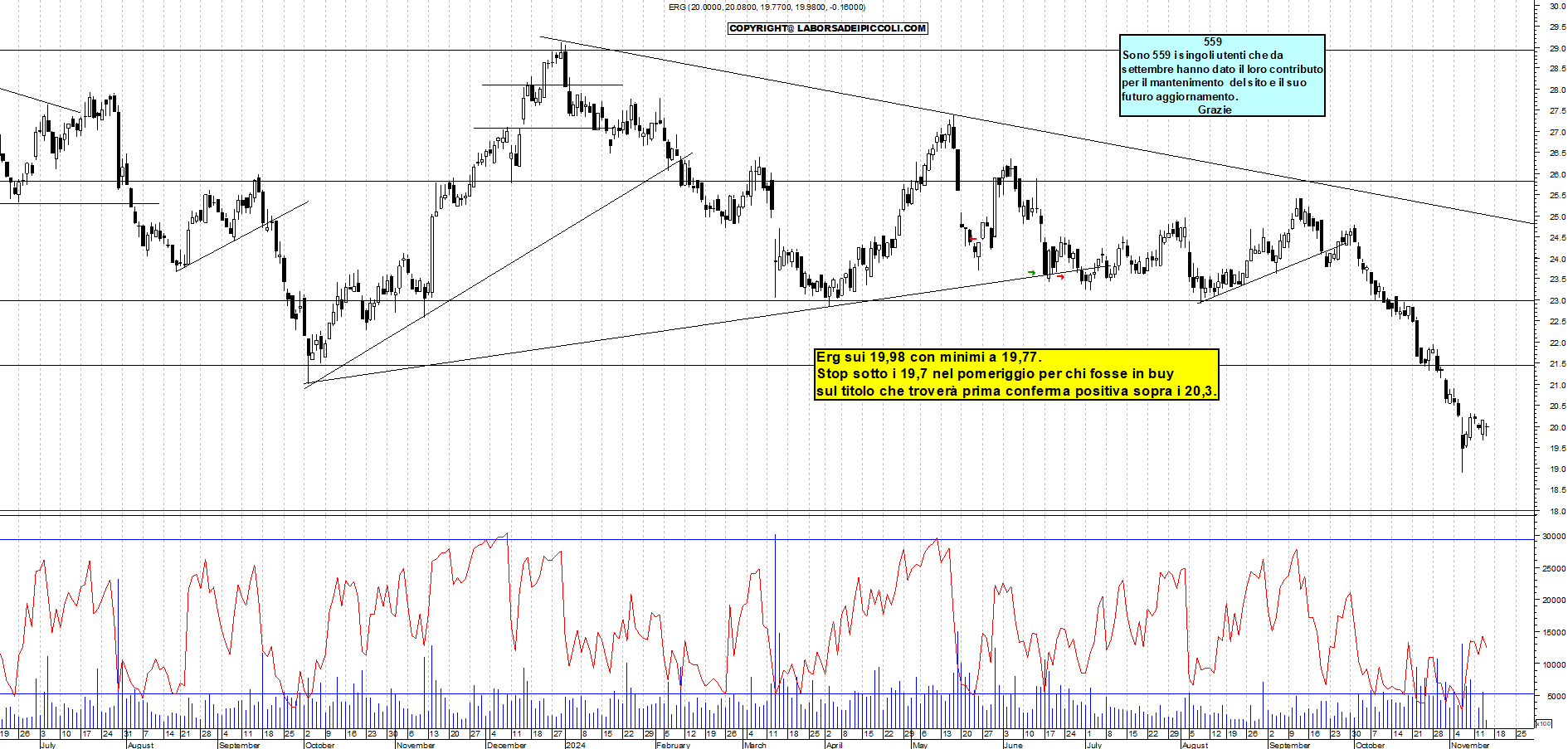
Task: Click the ERG quote header at top
Action: click(x=767, y=7)
